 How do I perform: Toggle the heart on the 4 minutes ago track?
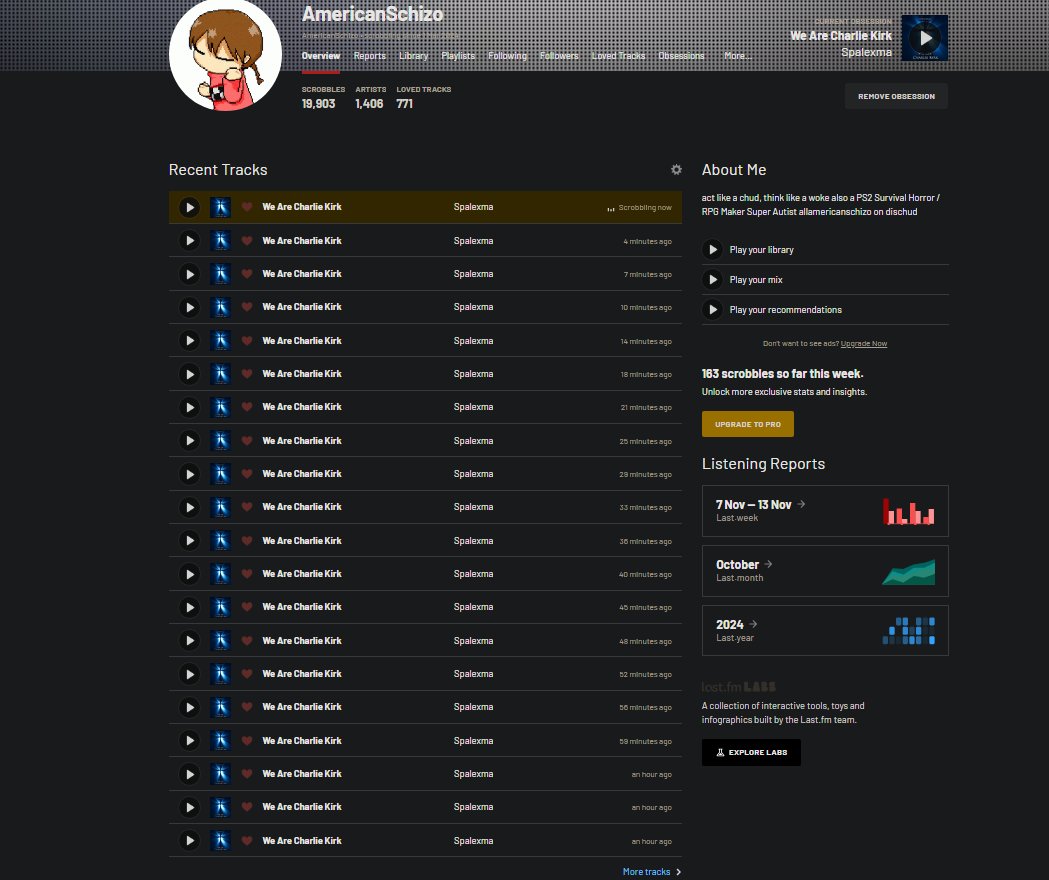point(247,240)
